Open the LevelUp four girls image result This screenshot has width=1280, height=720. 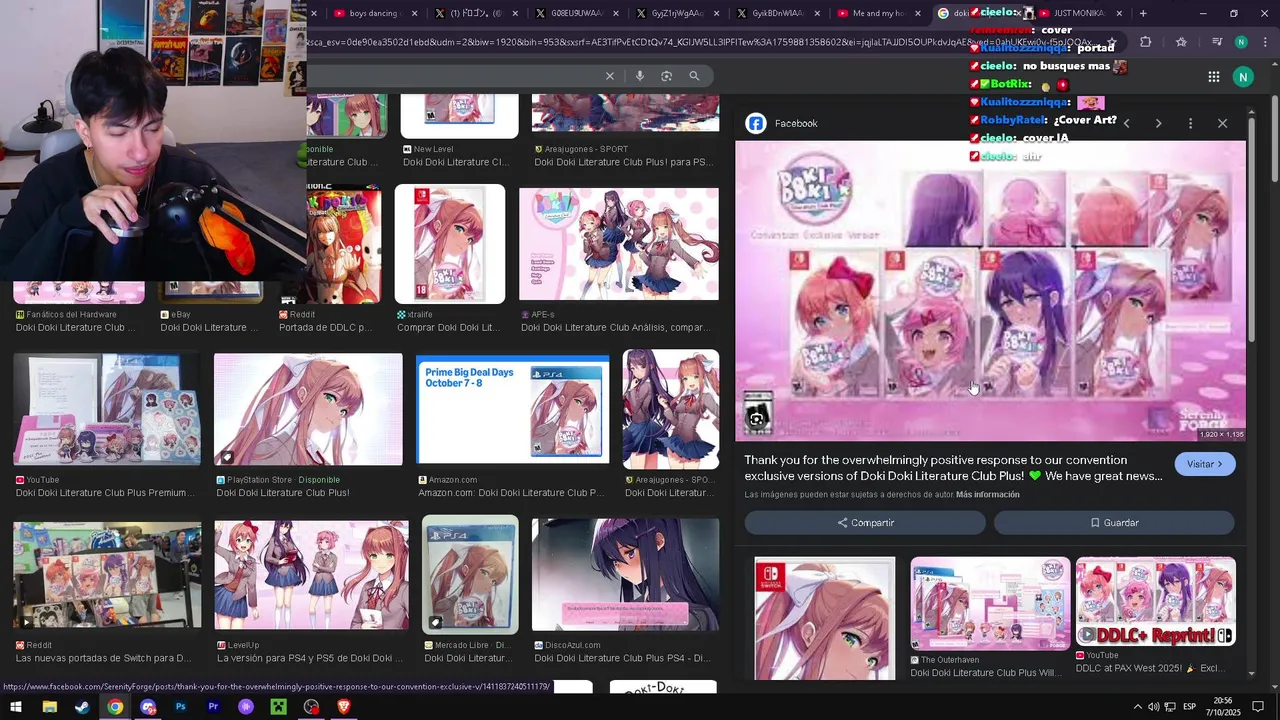(311, 574)
